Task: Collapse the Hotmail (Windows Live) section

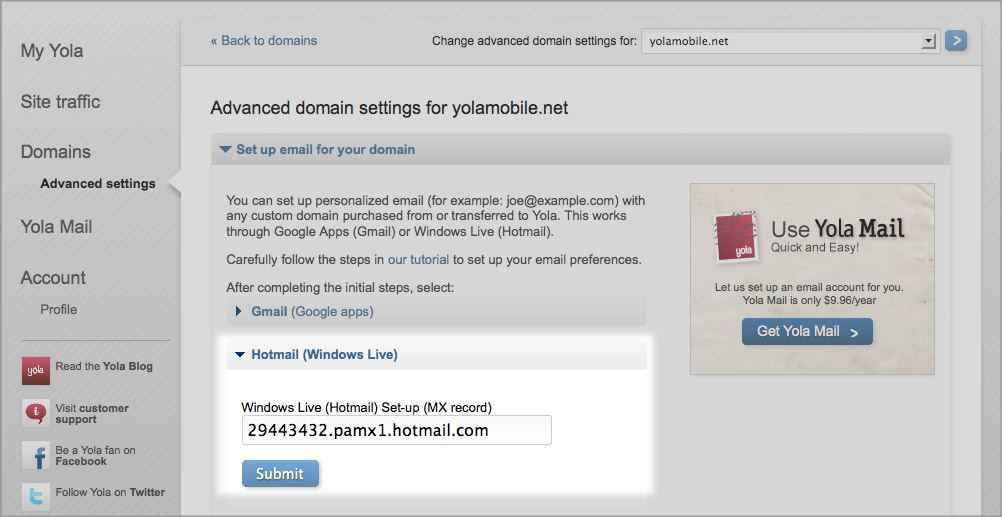Action: pyautogui.click(x=316, y=354)
